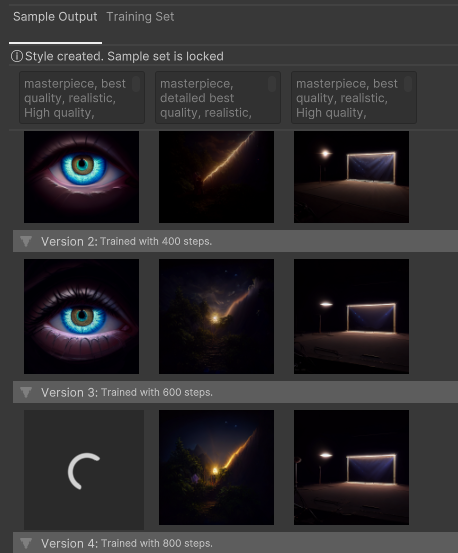Open the night forest thumbnail above Version 3 header
This screenshot has height=553, width=458.
(216, 316)
